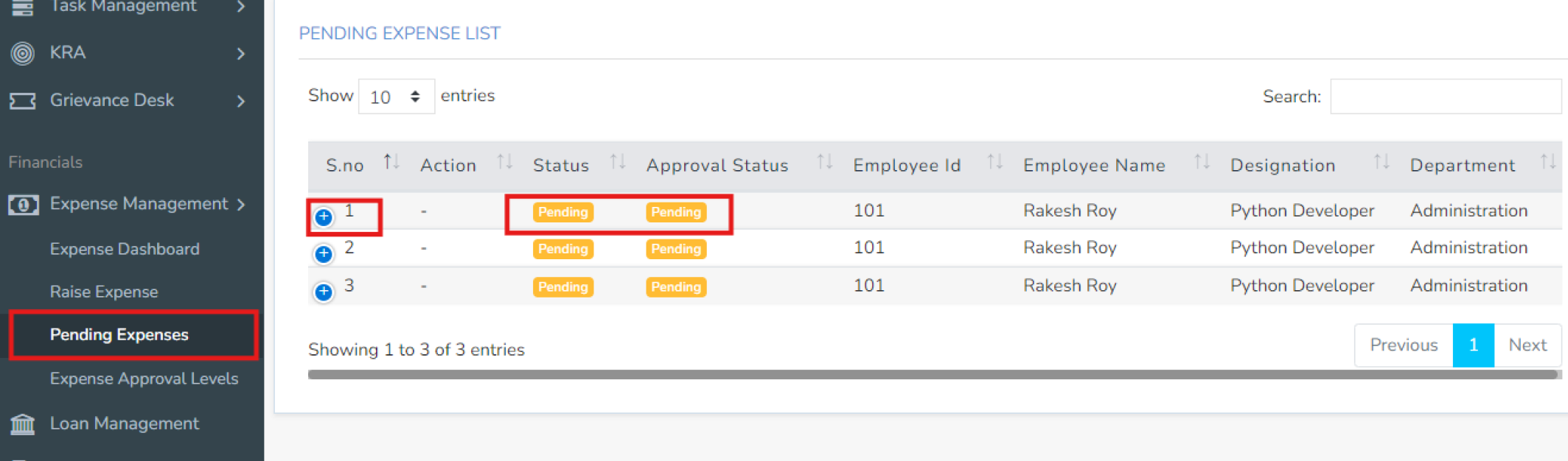Click the Department column header
This screenshot has height=461, width=1568.
pos(1463,166)
